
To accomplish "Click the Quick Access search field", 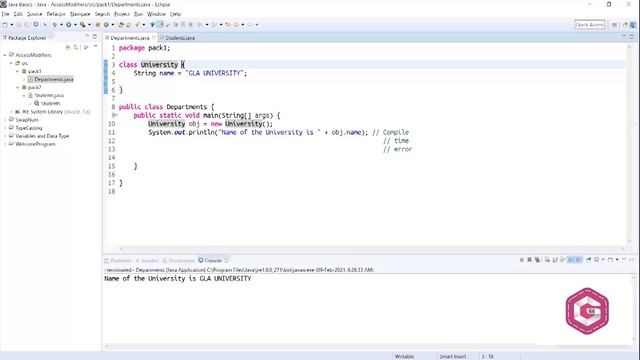I will coord(589,25).
